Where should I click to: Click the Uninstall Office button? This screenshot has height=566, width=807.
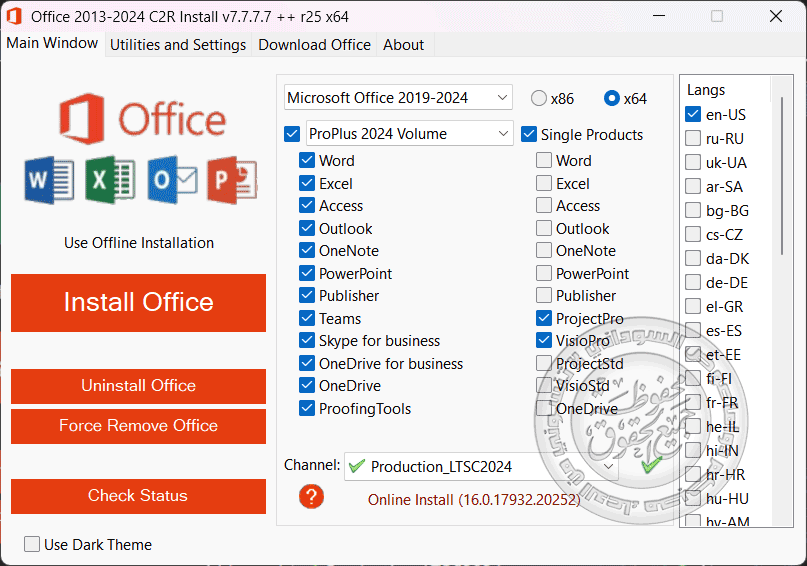click(138, 386)
